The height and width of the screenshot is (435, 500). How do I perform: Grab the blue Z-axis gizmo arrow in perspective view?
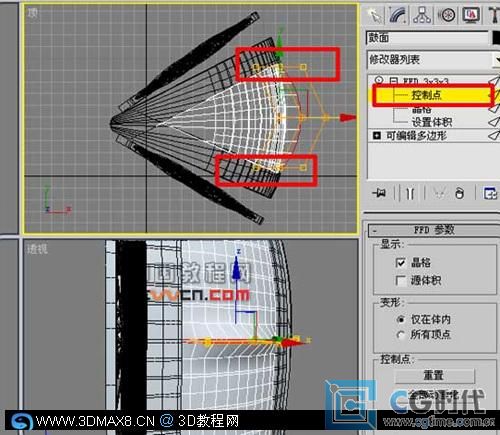[x=237, y=267]
